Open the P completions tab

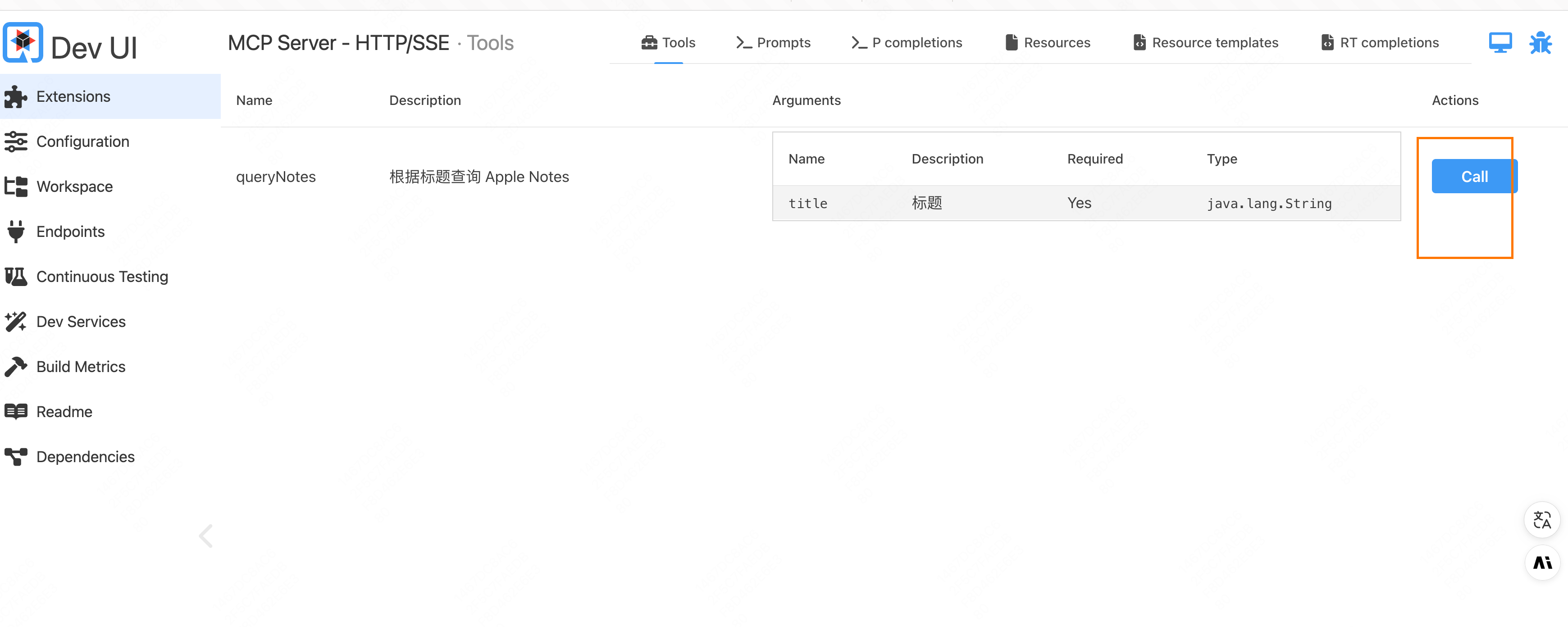click(907, 43)
